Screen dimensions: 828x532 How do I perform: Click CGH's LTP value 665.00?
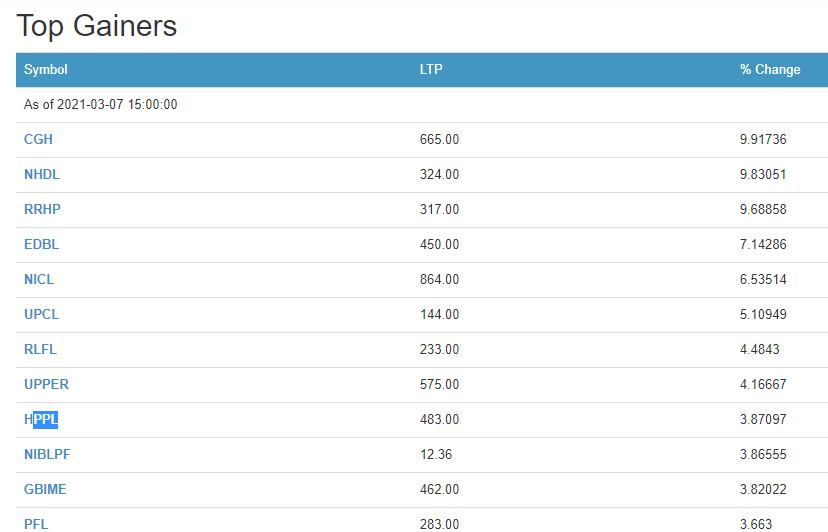tap(439, 140)
